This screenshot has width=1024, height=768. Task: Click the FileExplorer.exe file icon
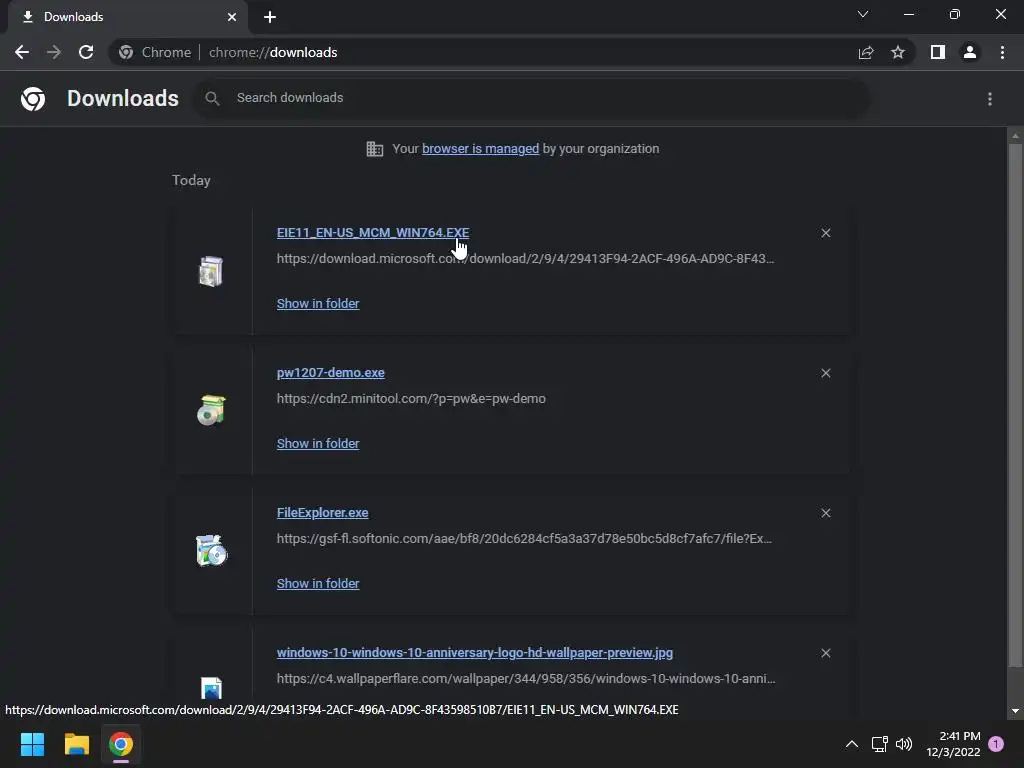(211, 551)
